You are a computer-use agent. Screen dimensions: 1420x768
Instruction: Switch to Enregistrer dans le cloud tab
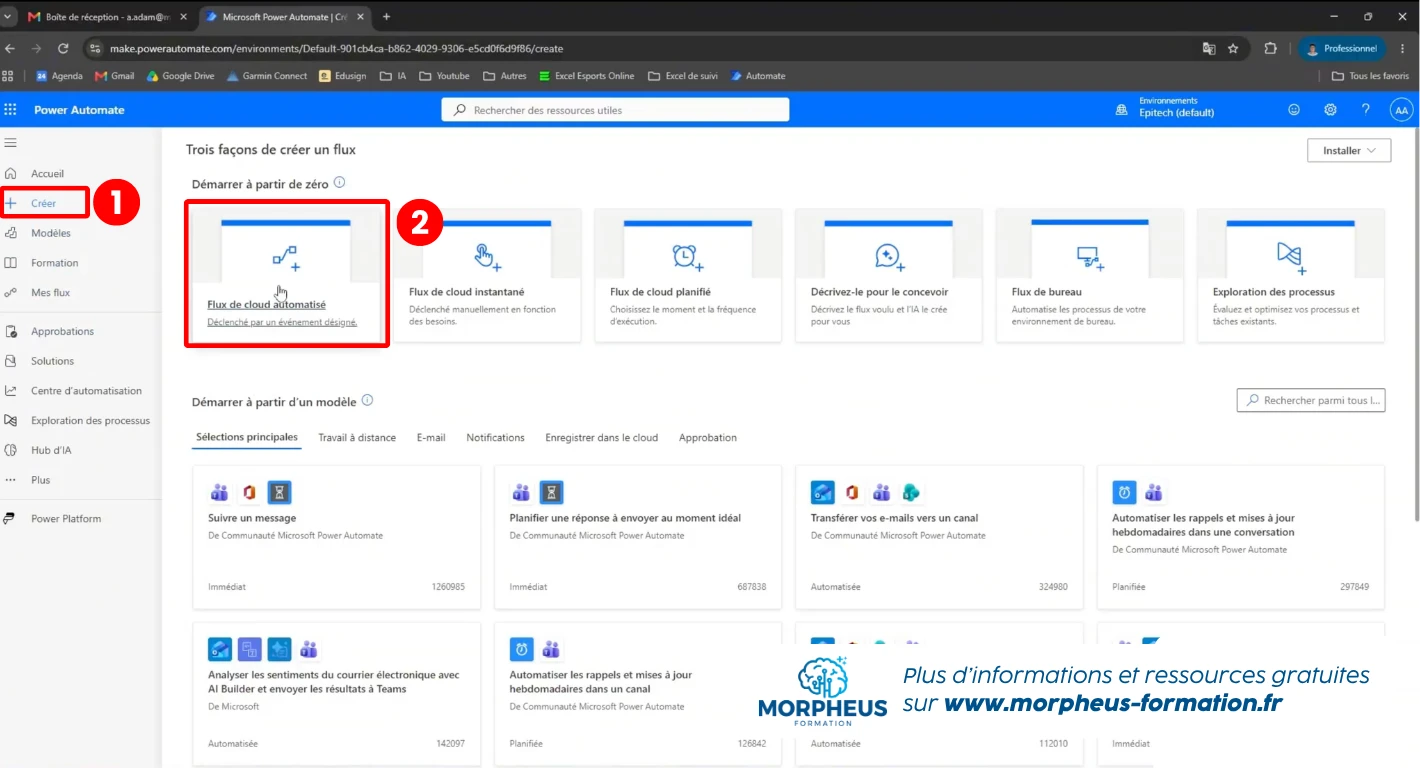tap(601, 438)
